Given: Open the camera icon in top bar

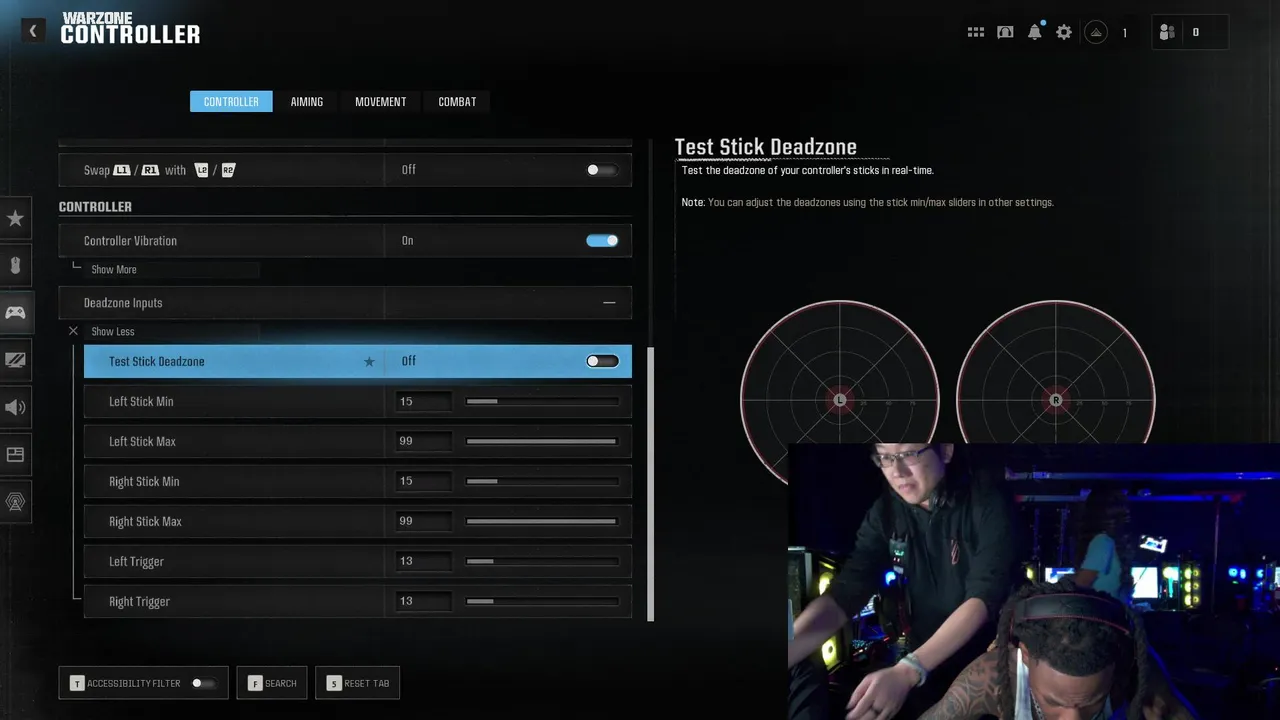Looking at the screenshot, I should (1005, 32).
